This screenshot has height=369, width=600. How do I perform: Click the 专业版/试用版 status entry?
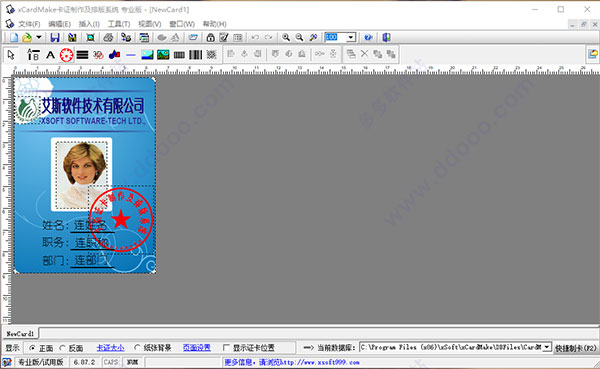[41, 362]
